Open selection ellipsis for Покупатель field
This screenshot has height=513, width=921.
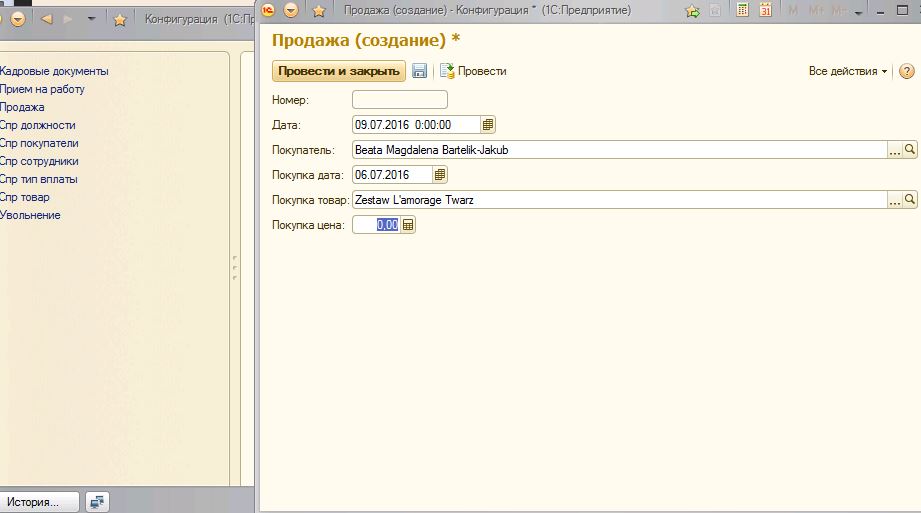895,150
